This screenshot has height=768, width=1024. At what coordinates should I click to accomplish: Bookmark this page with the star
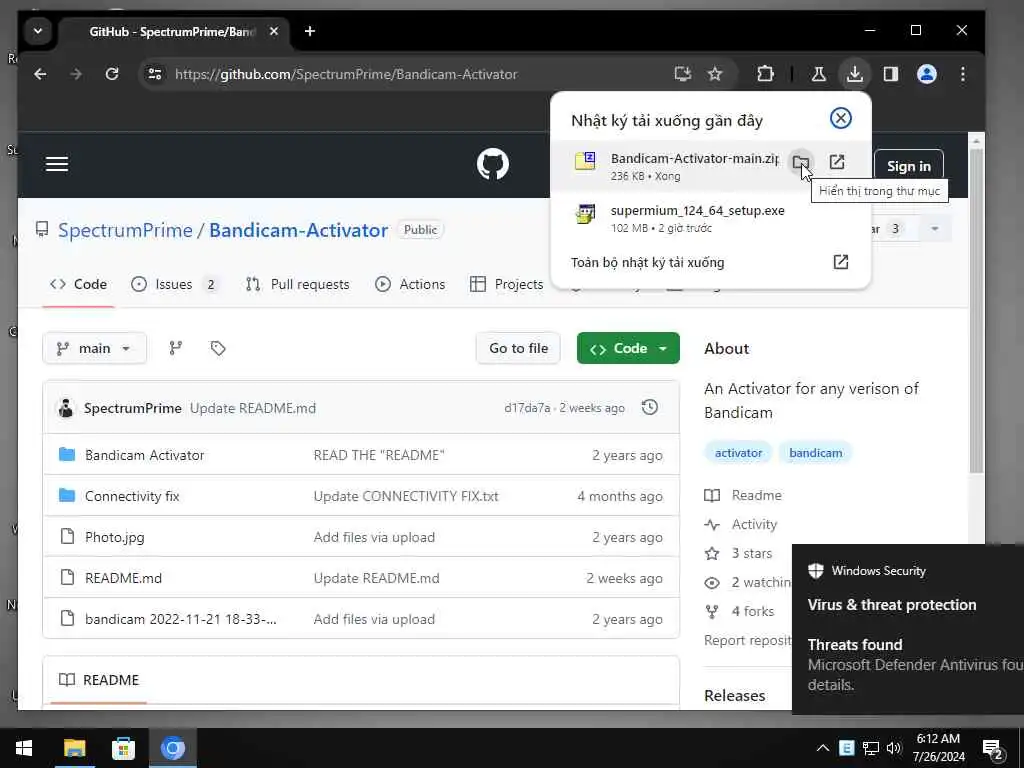[x=715, y=74]
